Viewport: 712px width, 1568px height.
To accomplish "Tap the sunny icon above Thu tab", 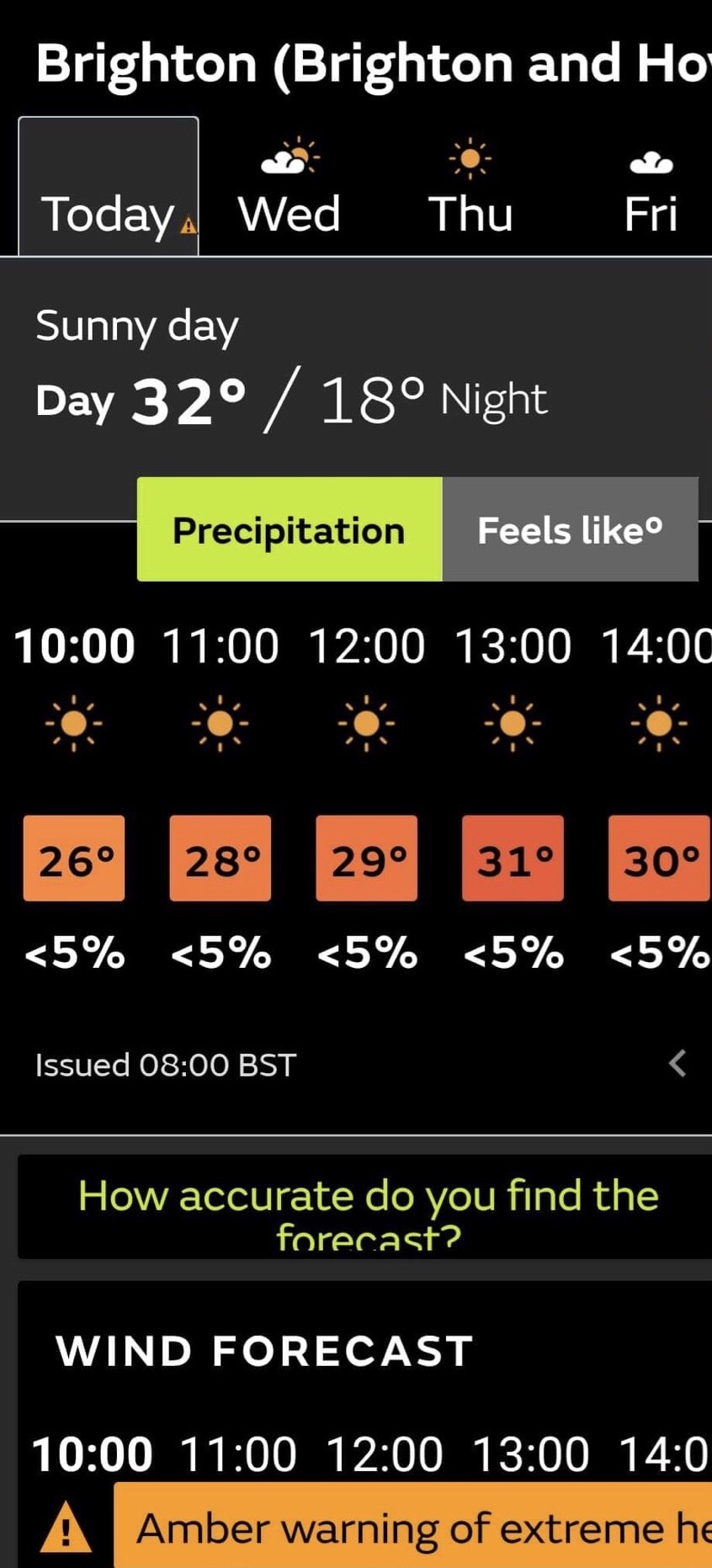I will click(470, 158).
